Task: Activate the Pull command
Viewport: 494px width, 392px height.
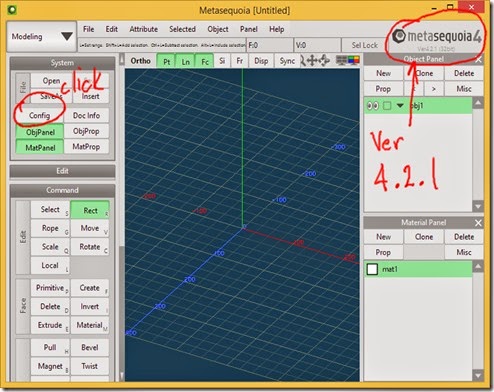Action: click(x=50, y=347)
